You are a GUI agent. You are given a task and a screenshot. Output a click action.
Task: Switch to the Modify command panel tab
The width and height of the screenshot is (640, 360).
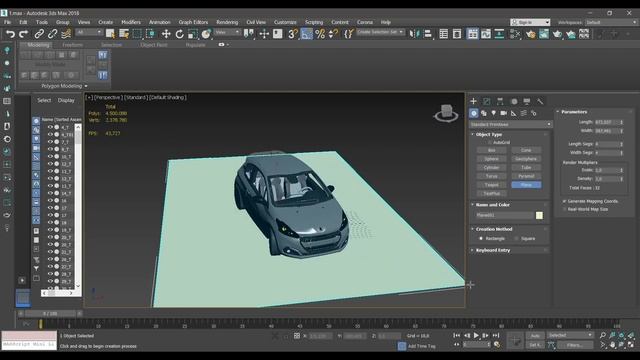tap(487, 101)
